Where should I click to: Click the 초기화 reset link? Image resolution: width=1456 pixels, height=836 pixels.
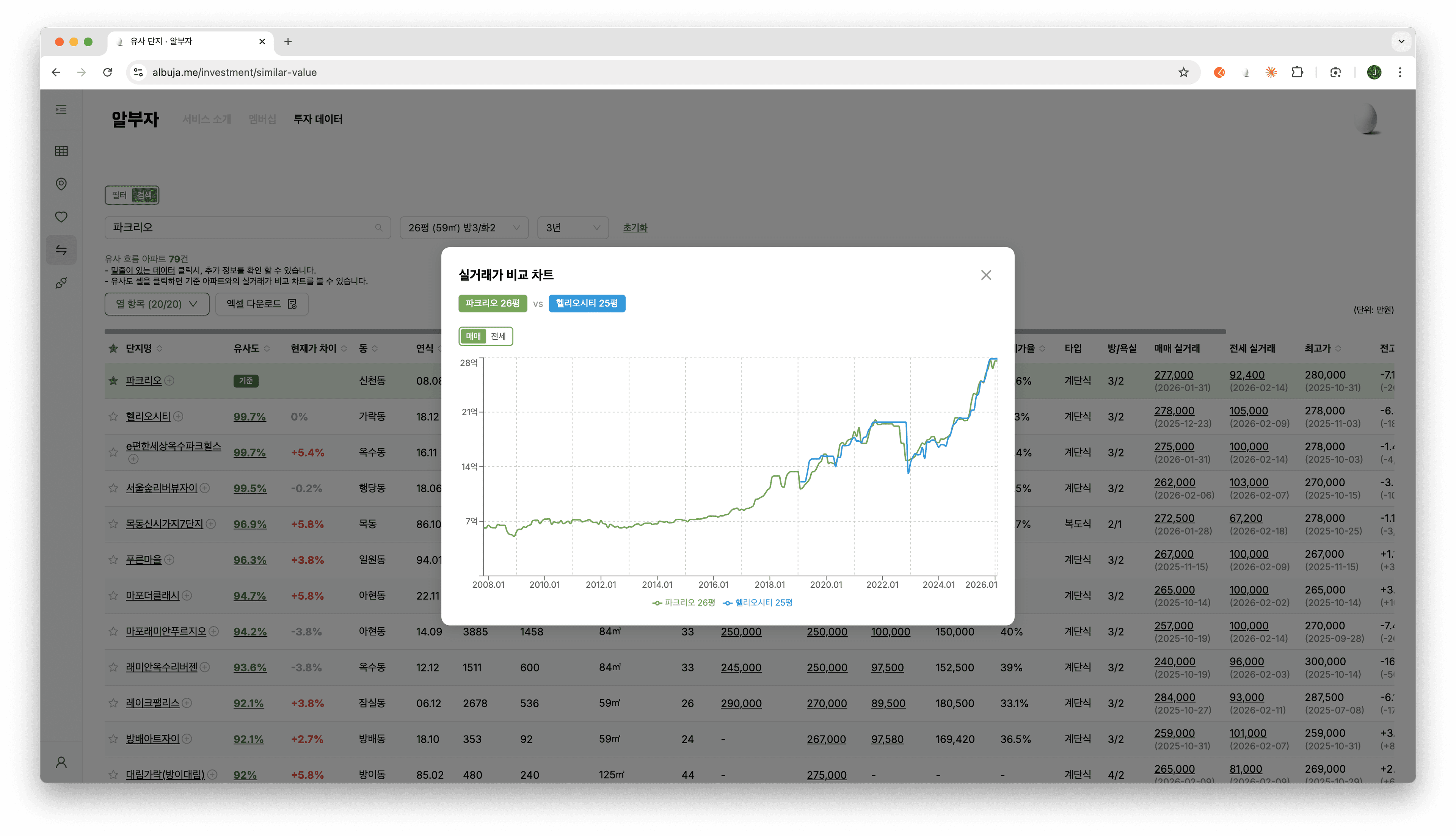point(635,228)
